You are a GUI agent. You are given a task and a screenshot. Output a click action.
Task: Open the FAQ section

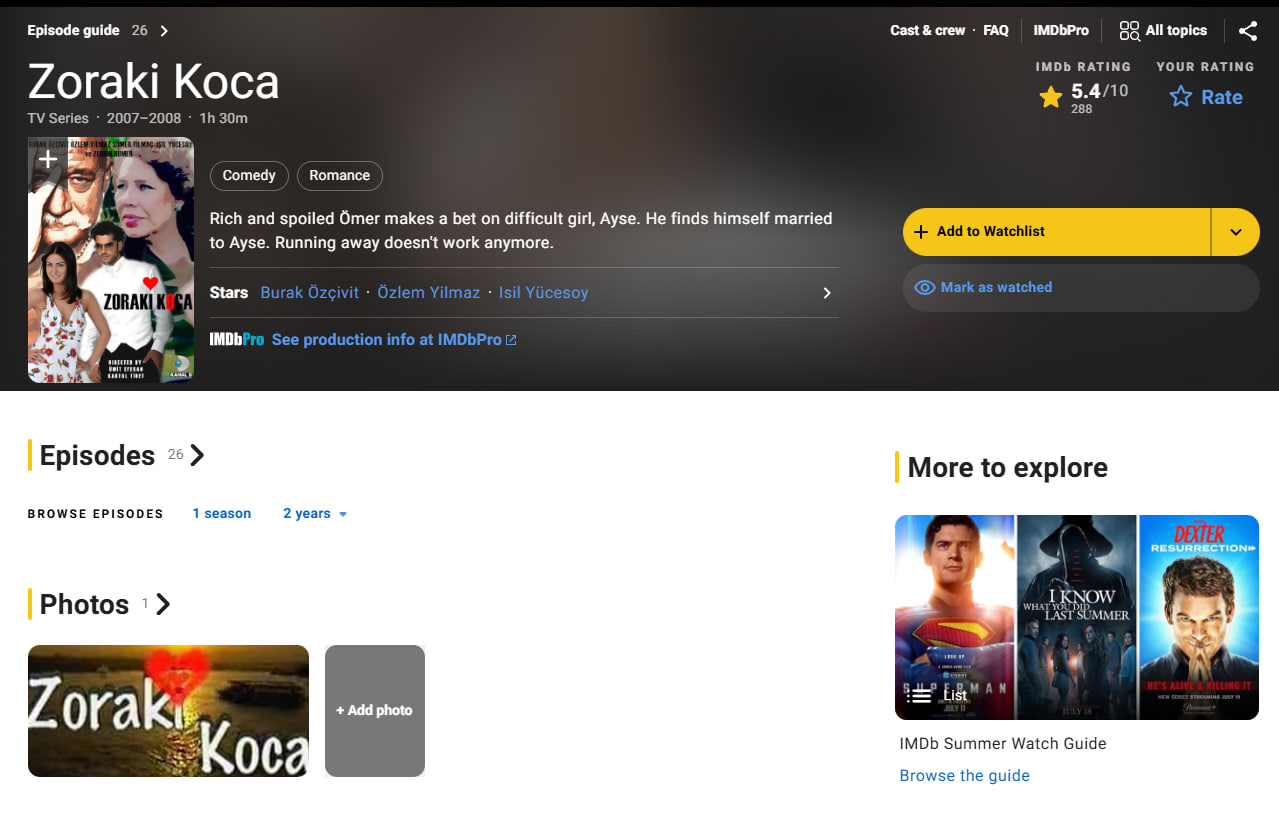click(996, 30)
